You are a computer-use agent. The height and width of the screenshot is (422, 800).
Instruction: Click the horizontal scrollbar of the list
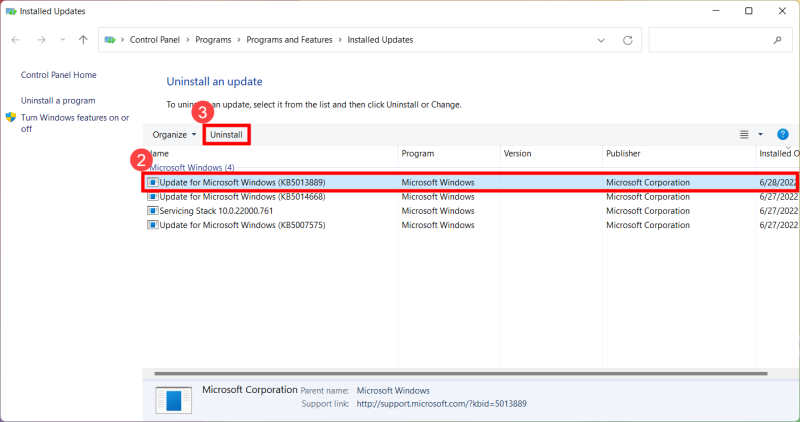tap(461, 374)
